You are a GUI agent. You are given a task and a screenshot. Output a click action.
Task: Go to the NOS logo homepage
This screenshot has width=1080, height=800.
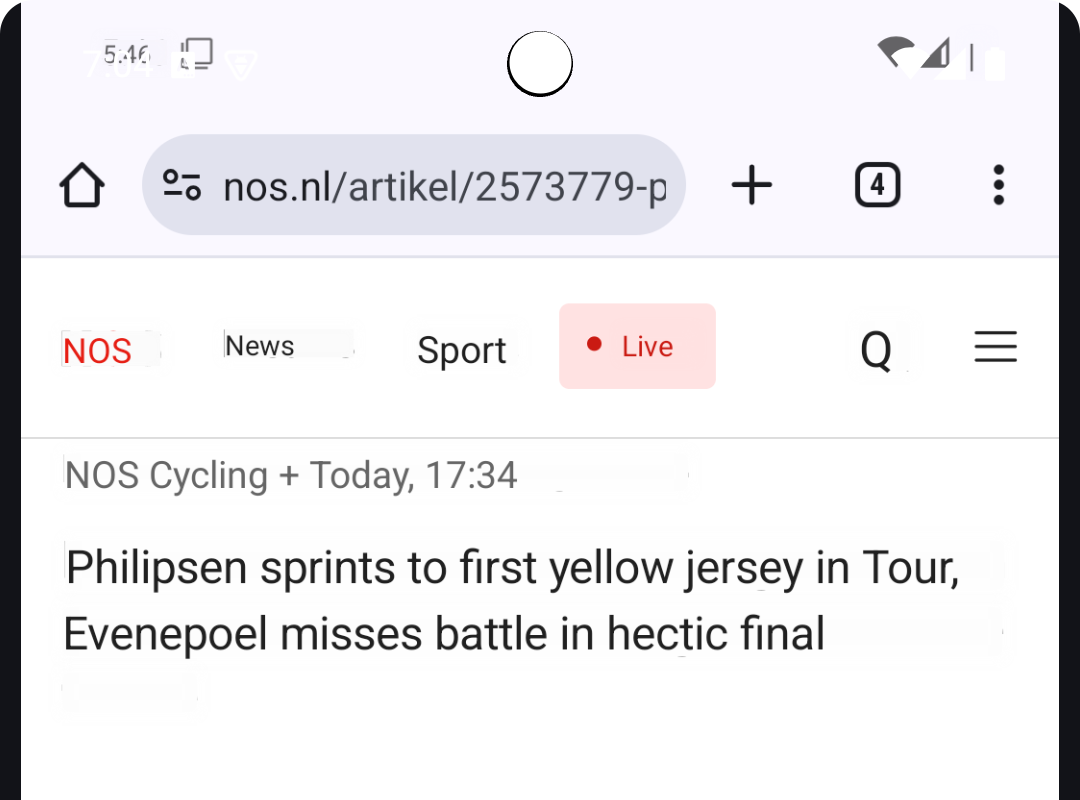coord(98,351)
